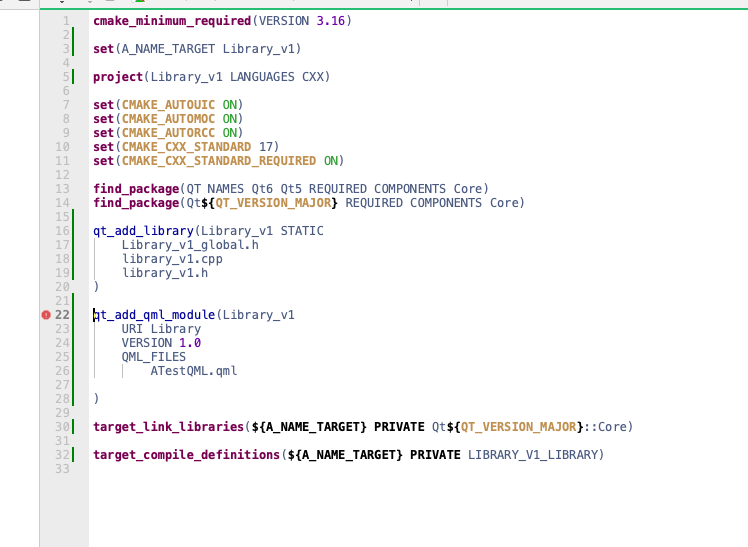
Task: Click the 1.0 value after VERSION
Action: coord(190,343)
